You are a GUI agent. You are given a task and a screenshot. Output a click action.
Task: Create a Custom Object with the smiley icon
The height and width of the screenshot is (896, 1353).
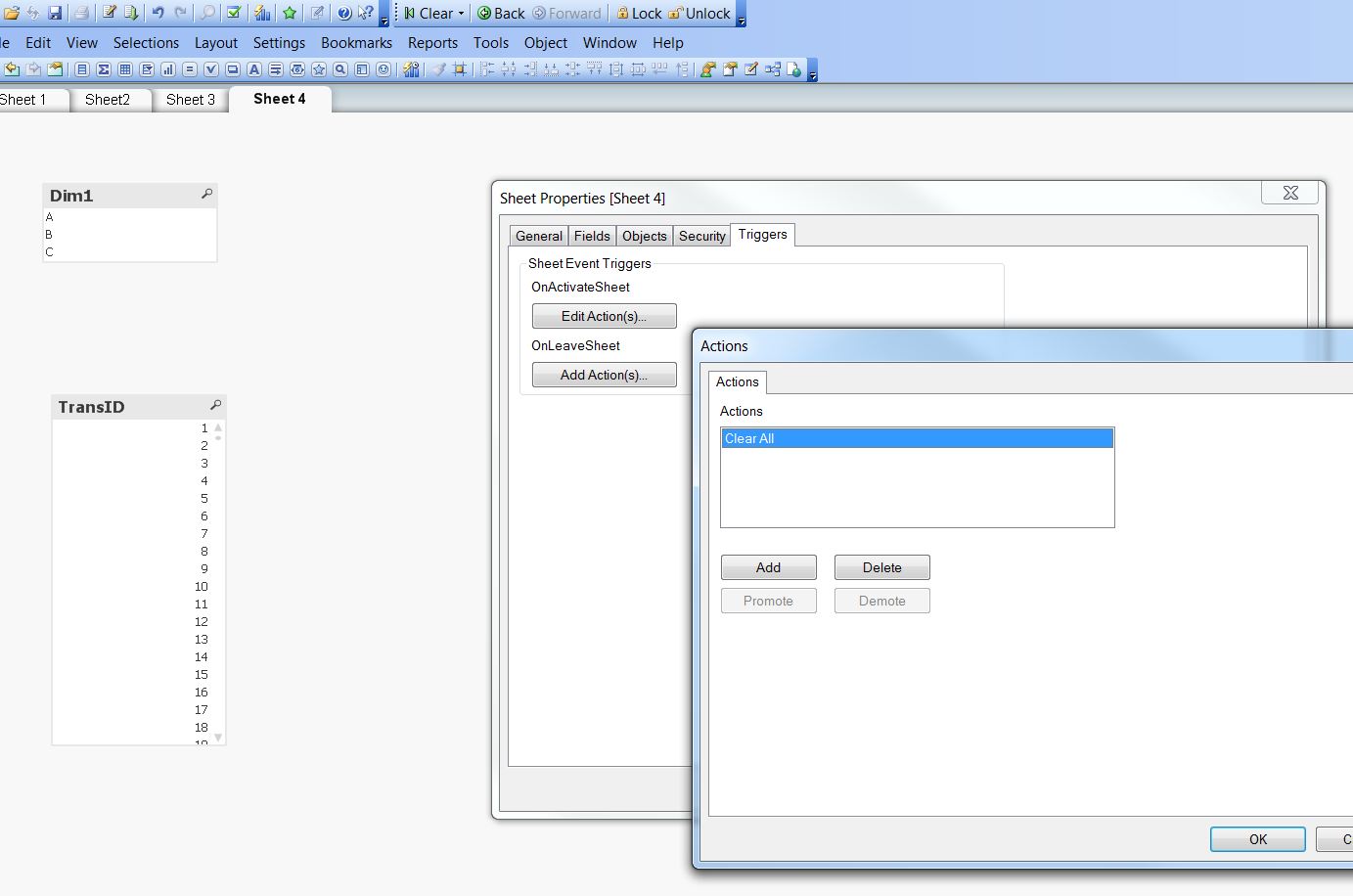(383, 69)
